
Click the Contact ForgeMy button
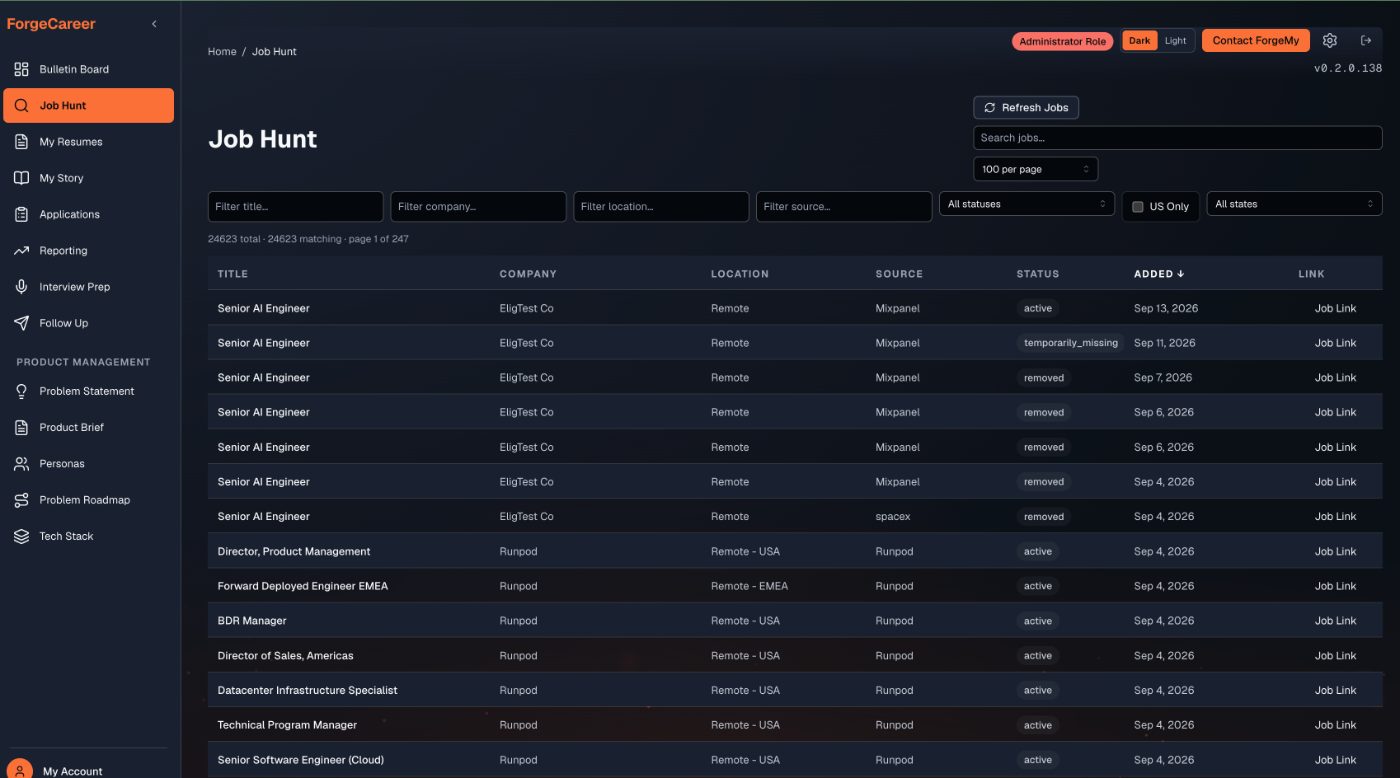click(x=1256, y=41)
